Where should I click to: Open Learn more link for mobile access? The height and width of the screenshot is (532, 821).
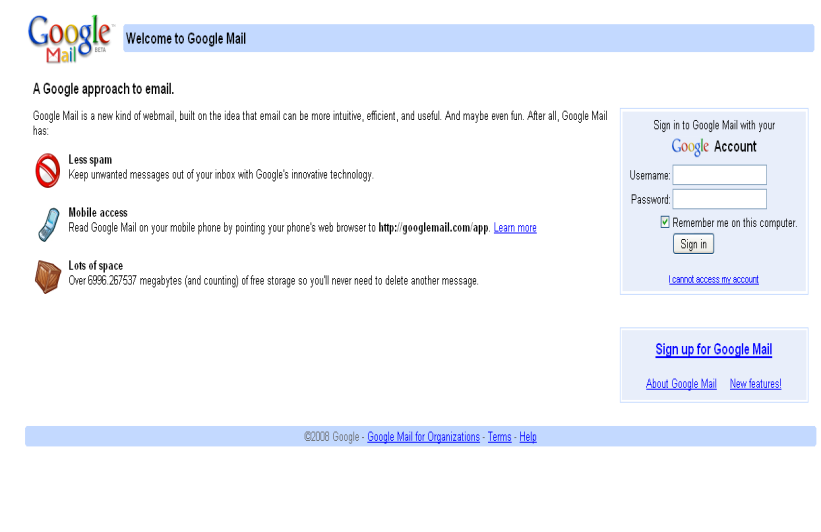click(x=515, y=228)
